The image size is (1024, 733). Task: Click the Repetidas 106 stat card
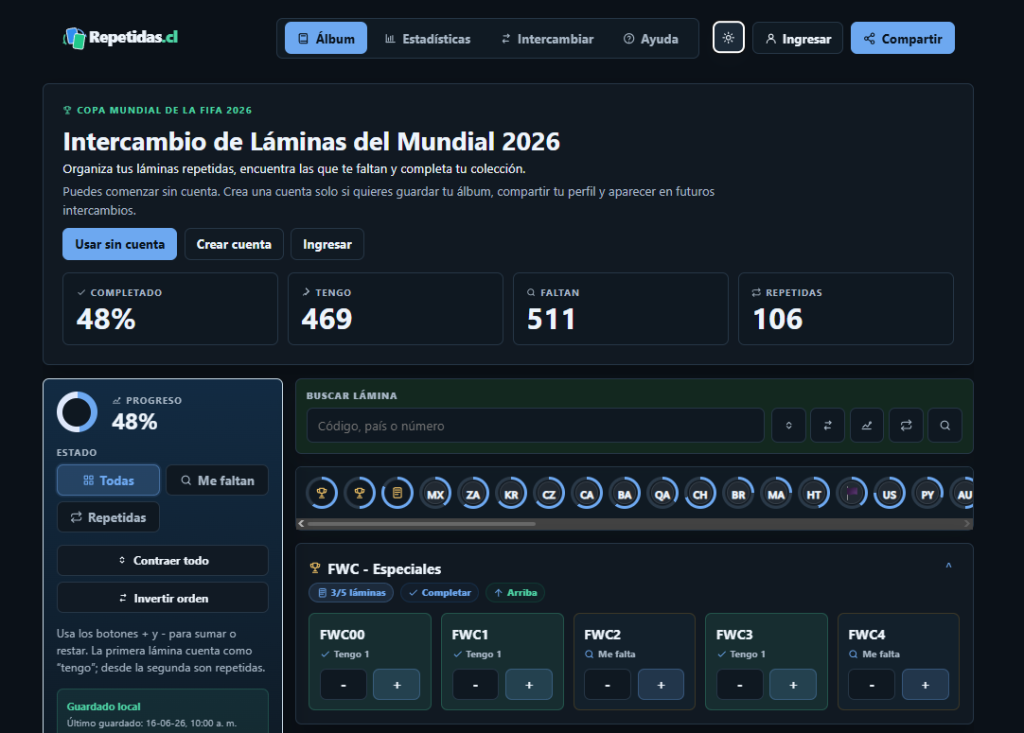pos(846,308)
